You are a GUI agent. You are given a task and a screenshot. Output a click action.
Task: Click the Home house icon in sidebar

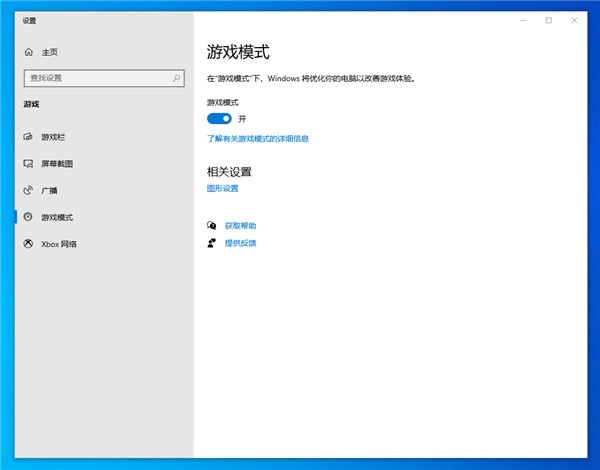click(29, 52)
